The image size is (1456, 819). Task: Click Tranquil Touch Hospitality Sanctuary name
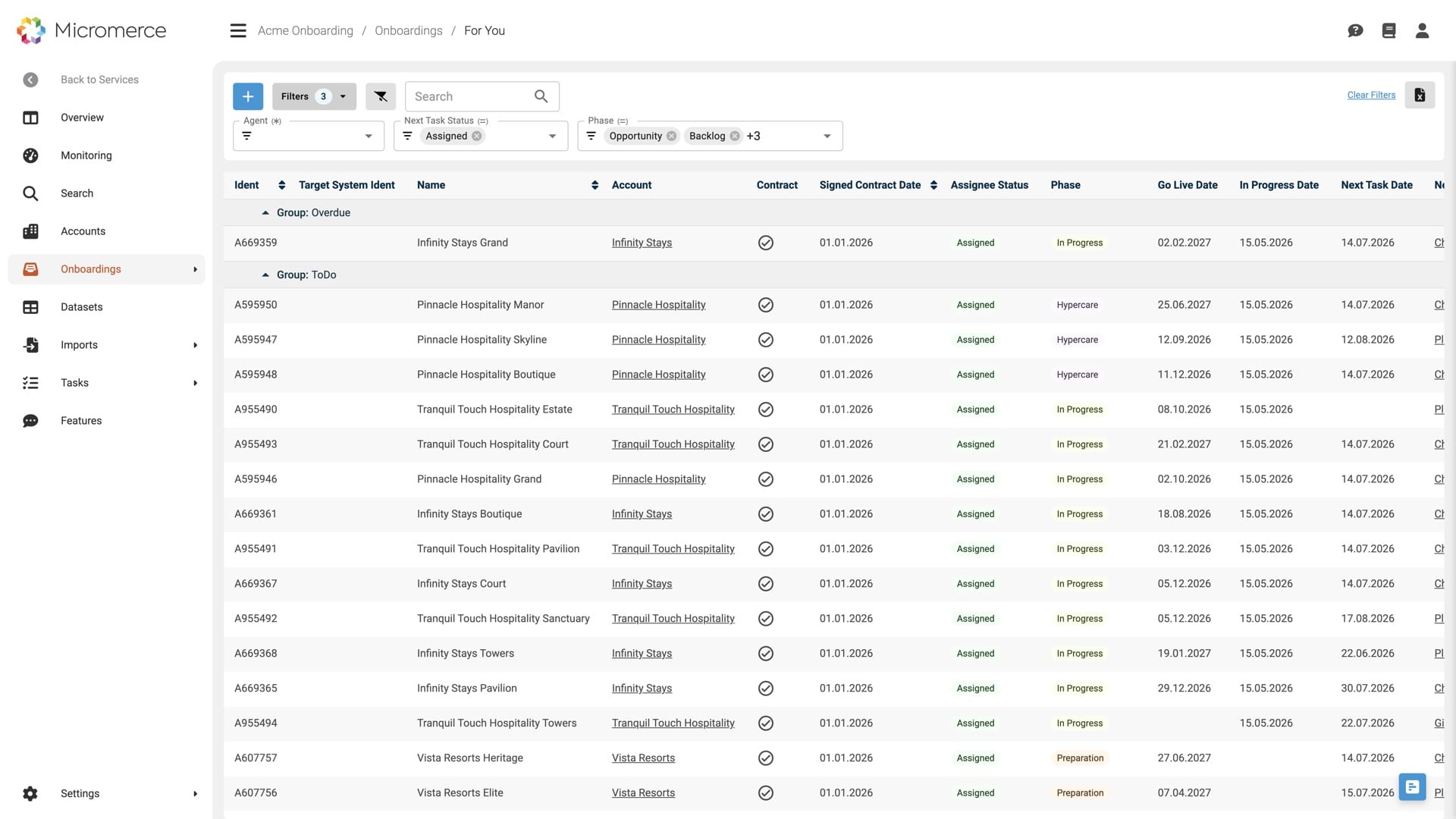tap(503, 619)
